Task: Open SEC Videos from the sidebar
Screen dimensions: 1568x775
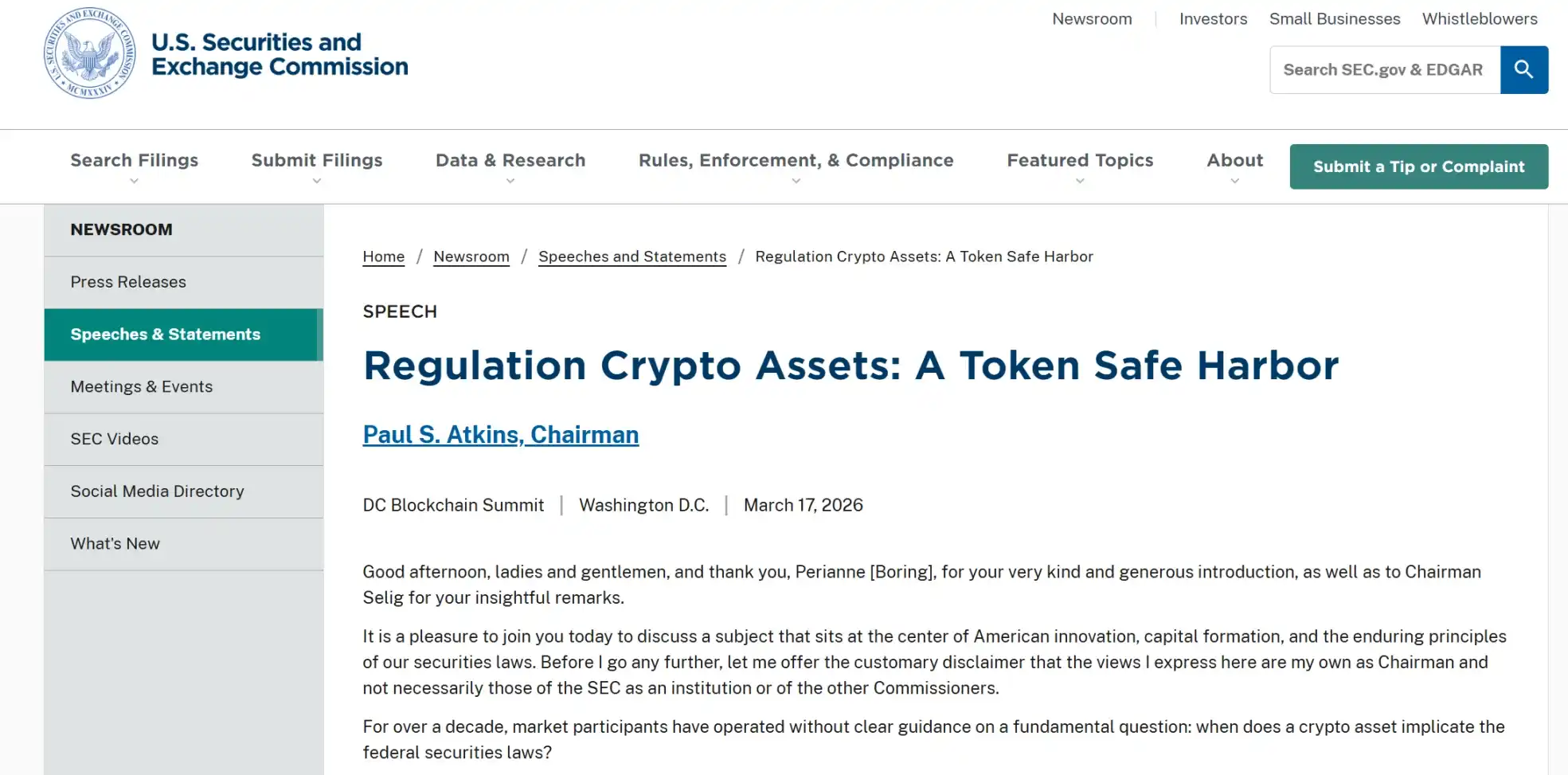Action: click(114, 439)
